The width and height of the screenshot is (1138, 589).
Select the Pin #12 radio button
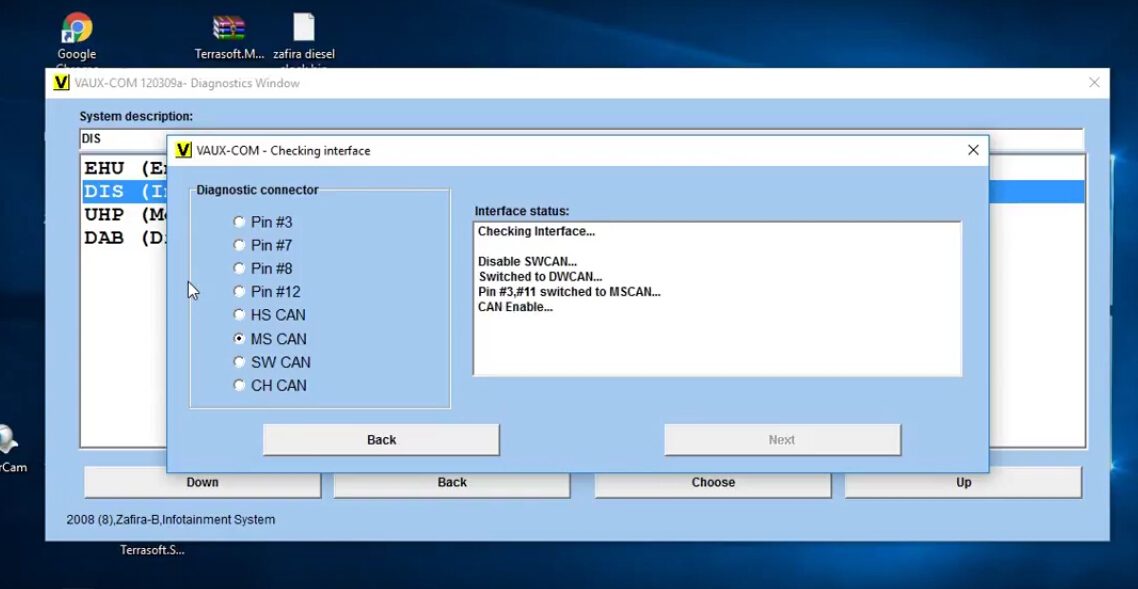[x=240, y=292]
